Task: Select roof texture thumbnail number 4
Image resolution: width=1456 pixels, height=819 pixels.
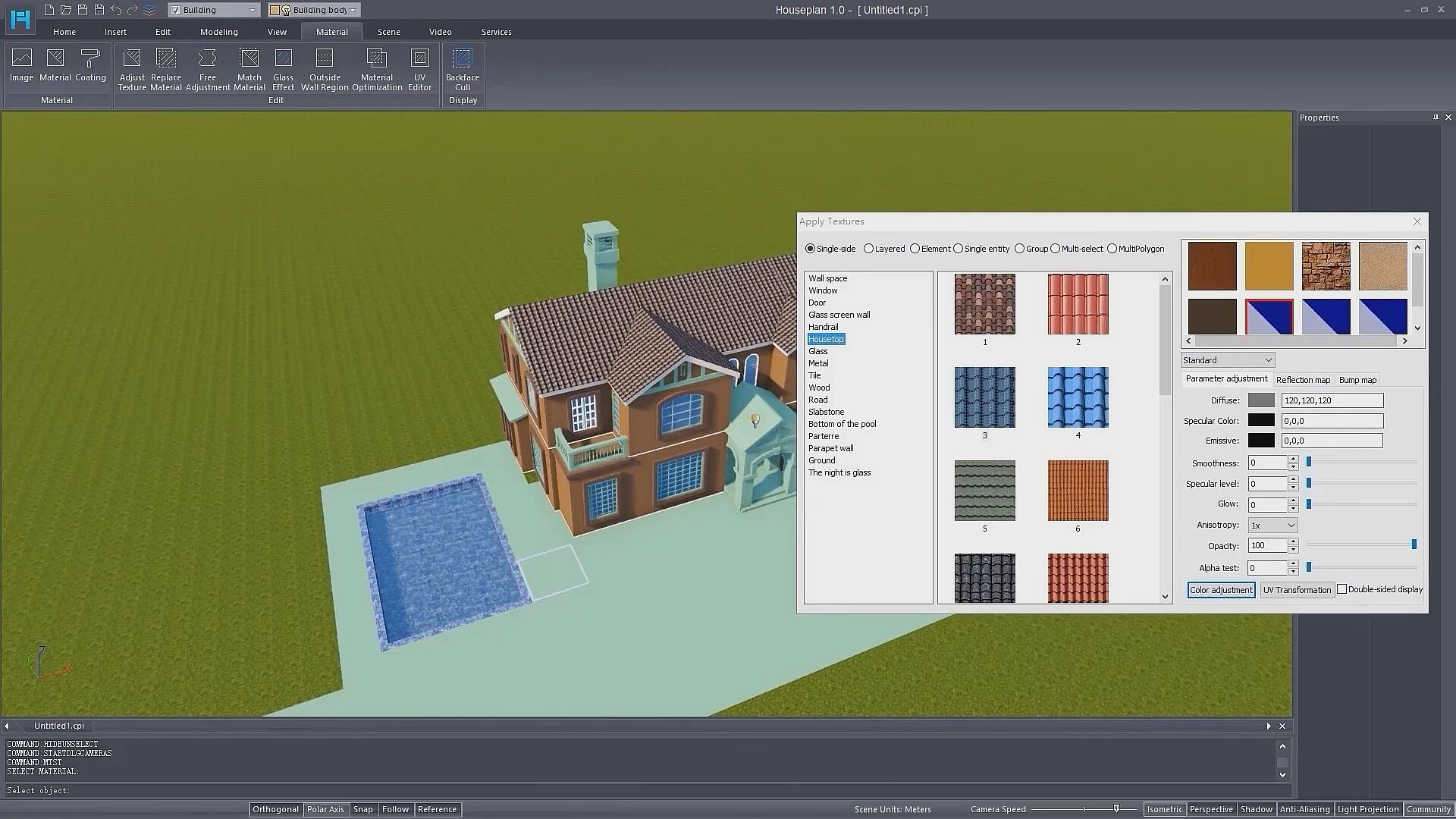Action: click(x=1078, y=397)
